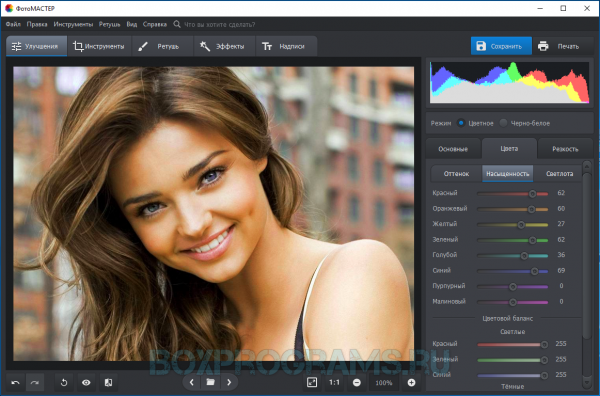
Task: Select the Черно-белое mode radio button
Action: pos(503,123)
